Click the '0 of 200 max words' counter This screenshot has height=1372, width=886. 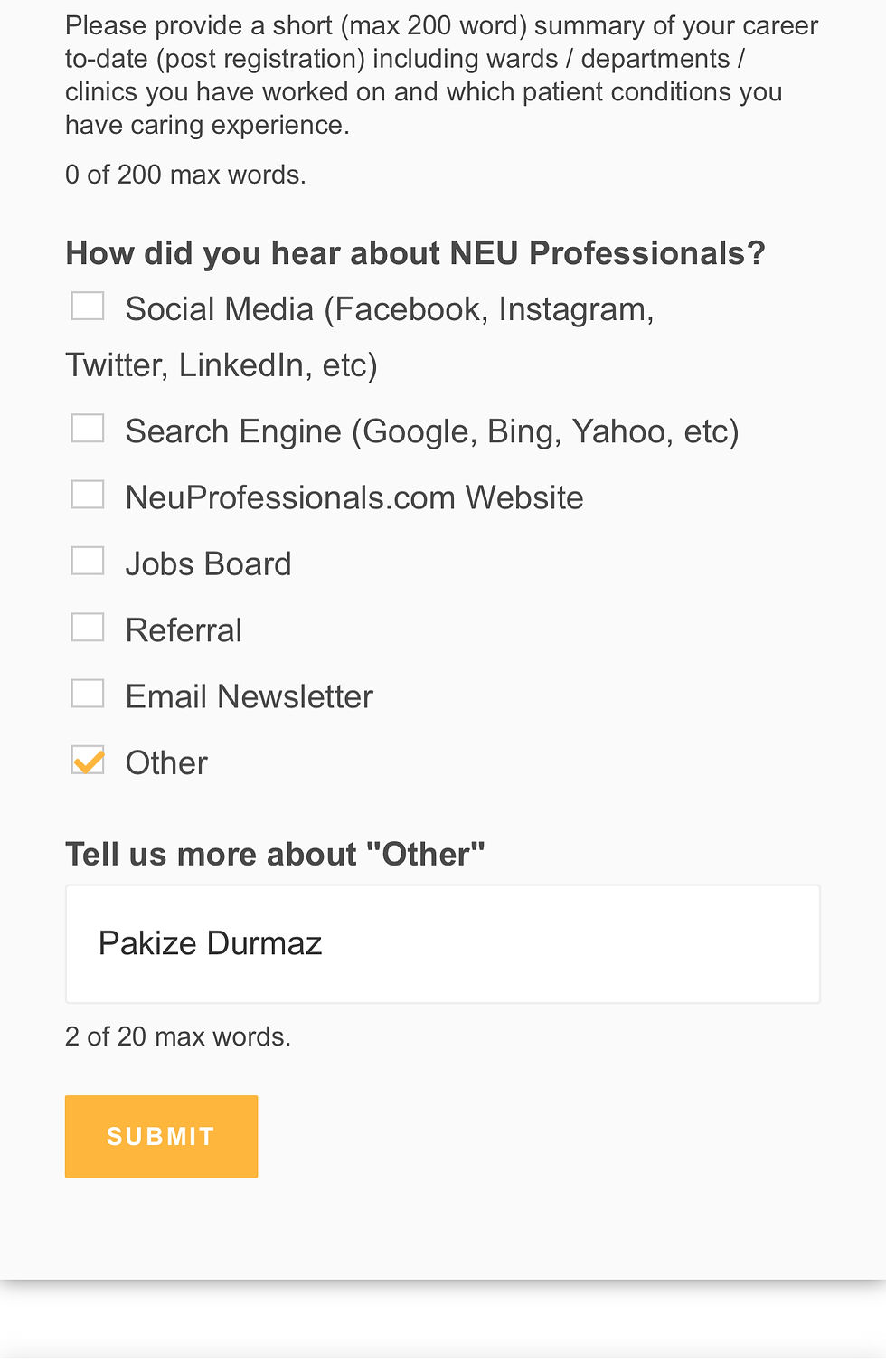pos(185,175)
